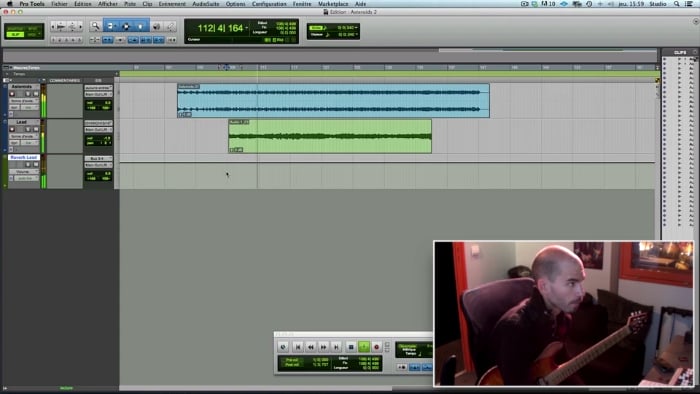Toggle Pre-roll in transport window
700x394 pixels.
point(293,360)
